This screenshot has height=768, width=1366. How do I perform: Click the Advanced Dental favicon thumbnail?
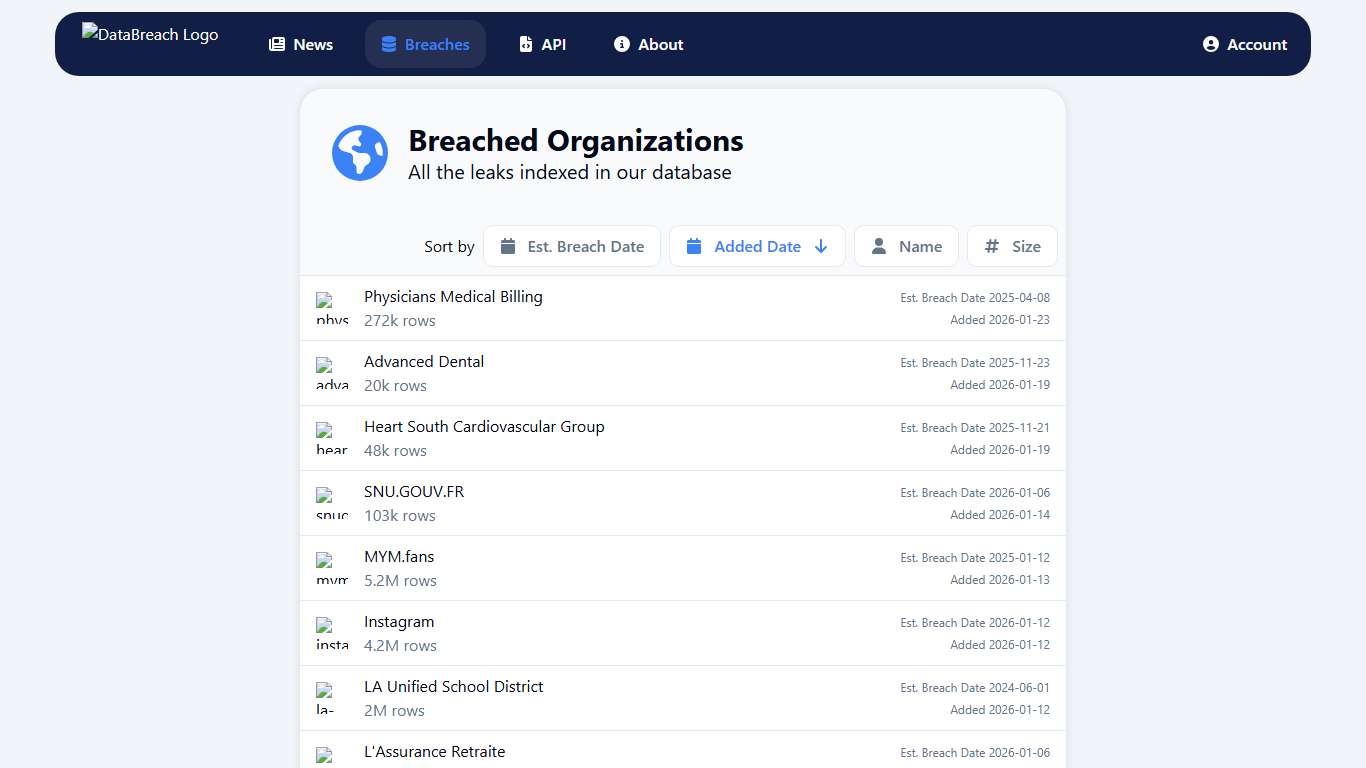point(331,372)
